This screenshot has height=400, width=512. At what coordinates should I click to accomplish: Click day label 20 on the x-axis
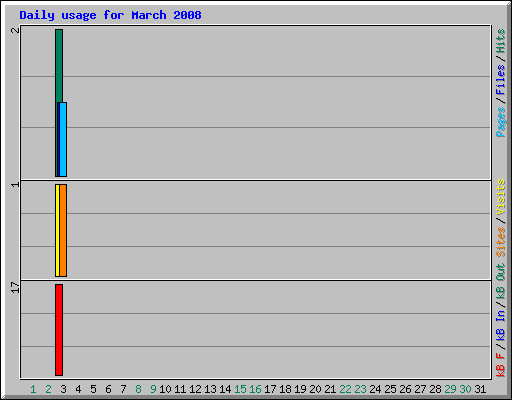[315, 389]
